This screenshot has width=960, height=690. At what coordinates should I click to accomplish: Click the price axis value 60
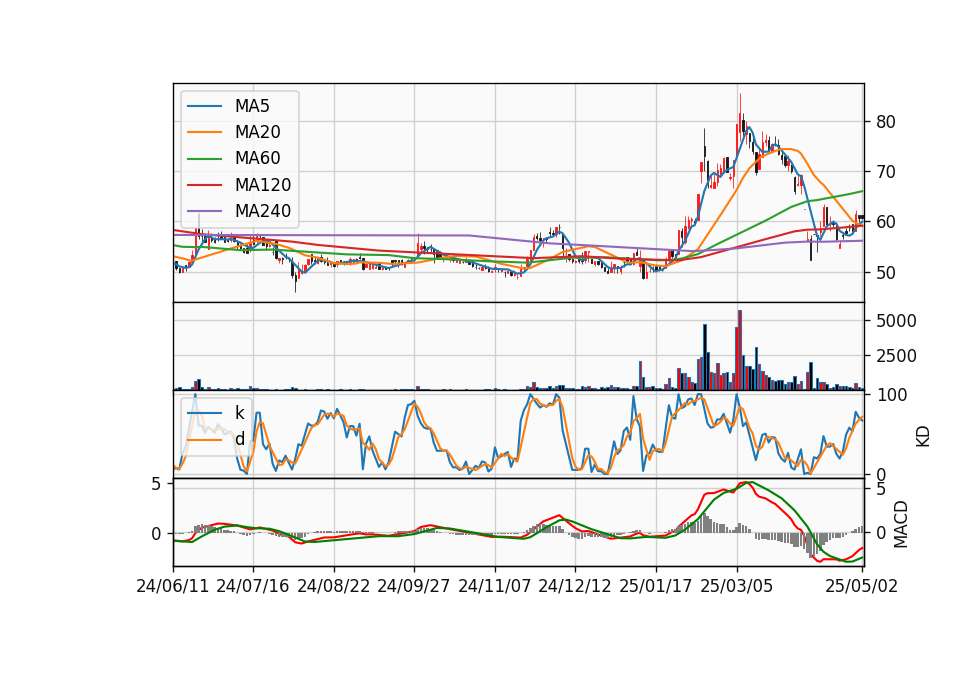(886, 222)
